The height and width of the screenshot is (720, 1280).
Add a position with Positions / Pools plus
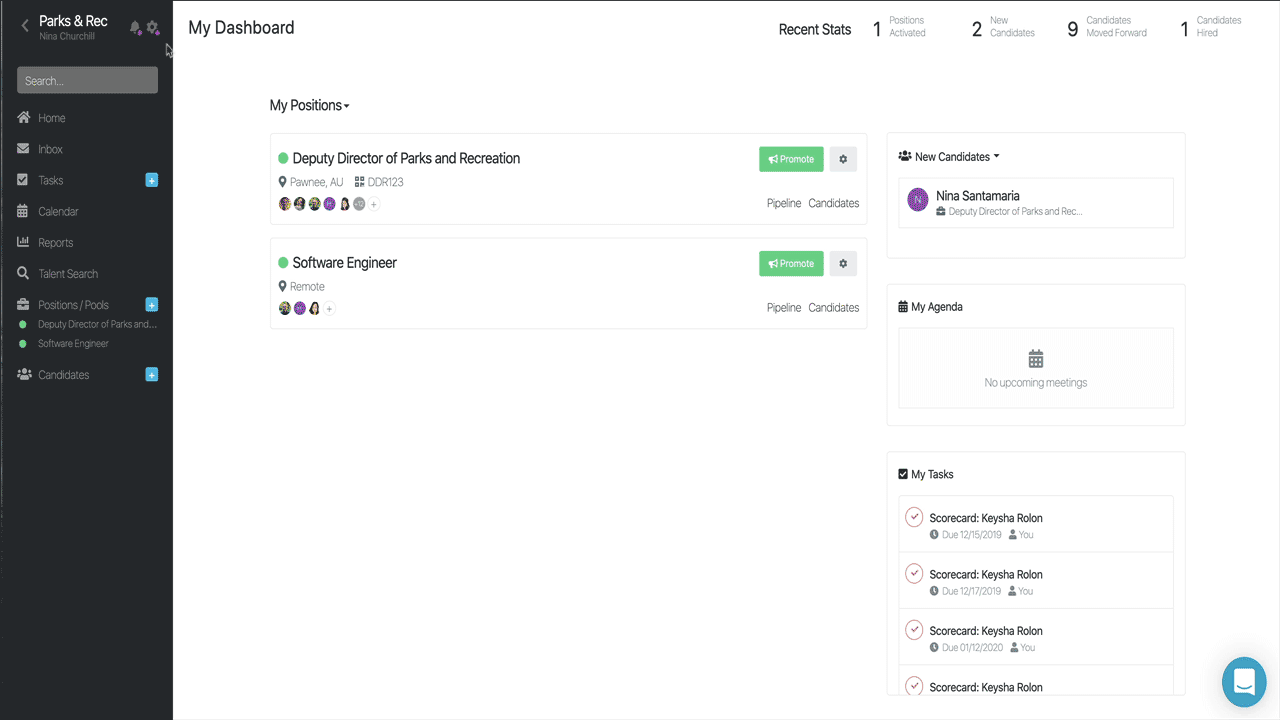(x=152, y=304)
